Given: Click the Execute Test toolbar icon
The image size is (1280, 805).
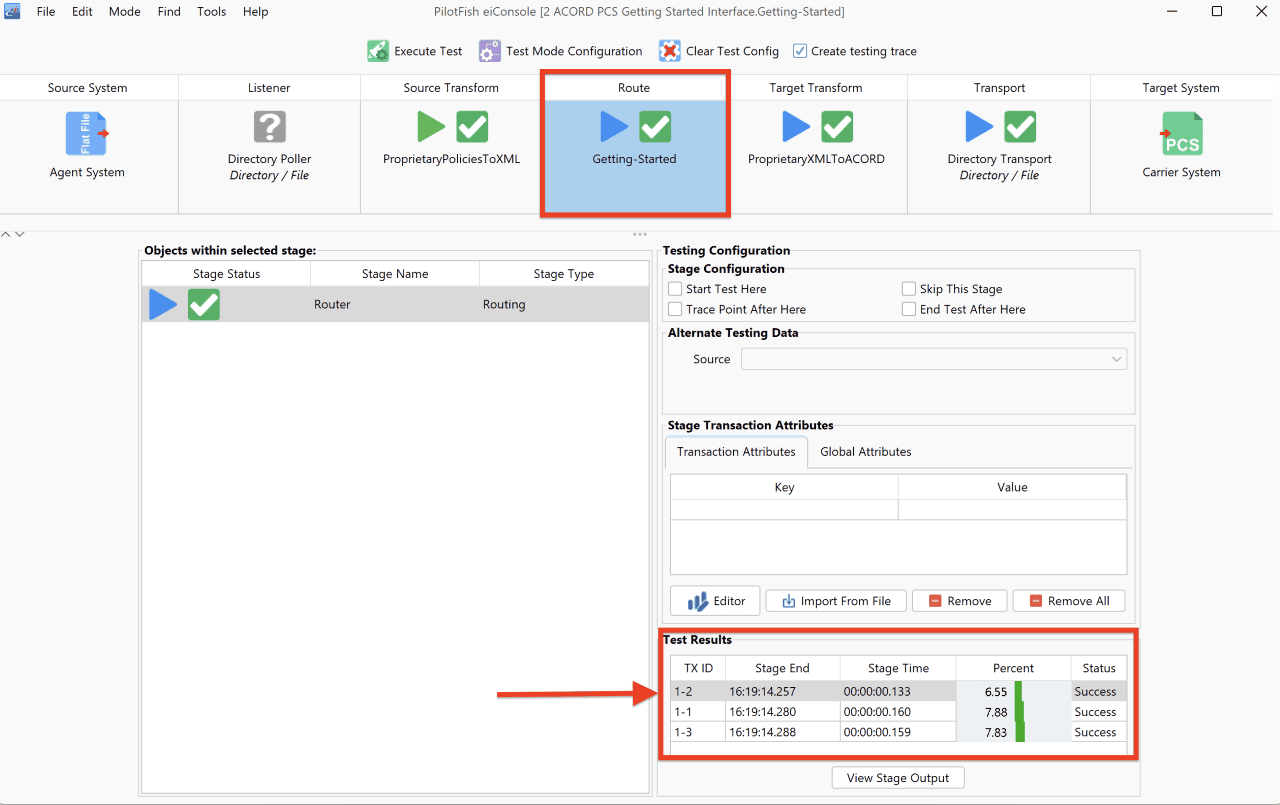Looking at the screenshot, I should click(x=378, y=51).
